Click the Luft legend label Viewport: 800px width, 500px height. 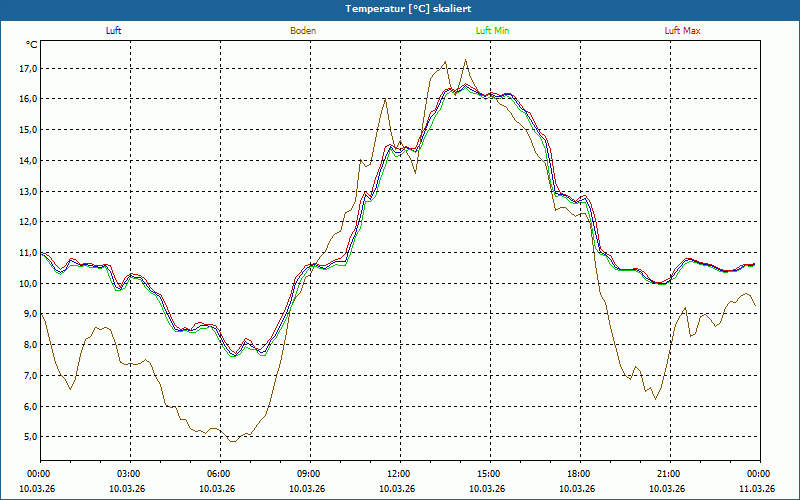114,31
